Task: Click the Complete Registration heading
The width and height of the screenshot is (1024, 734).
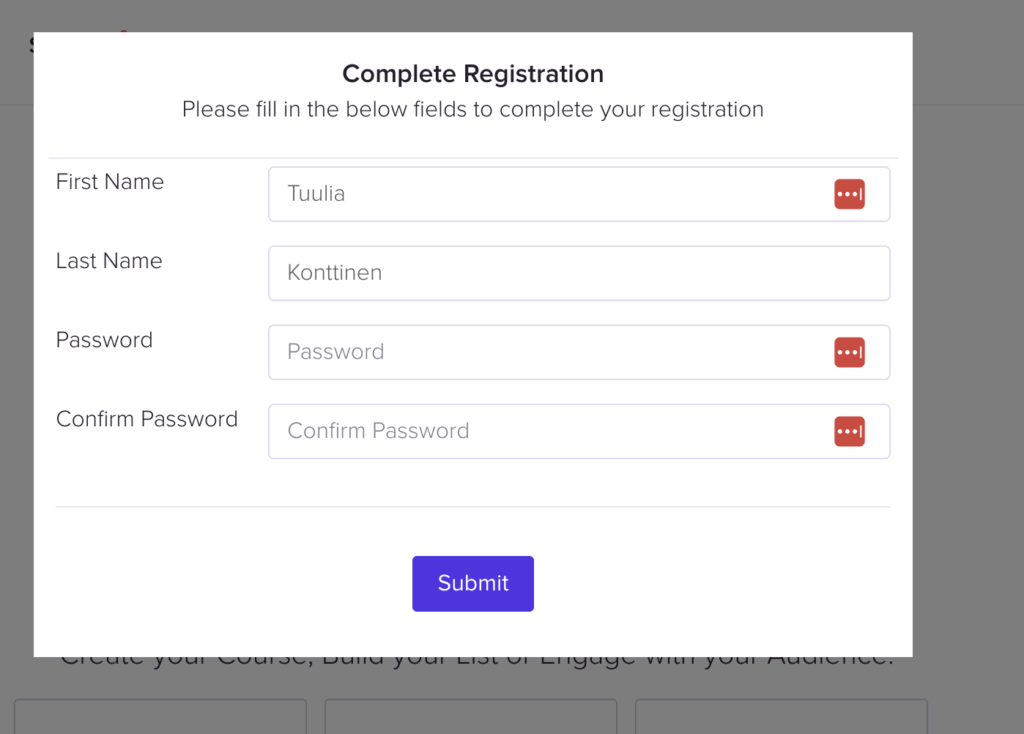Action: tap(473, 74)
